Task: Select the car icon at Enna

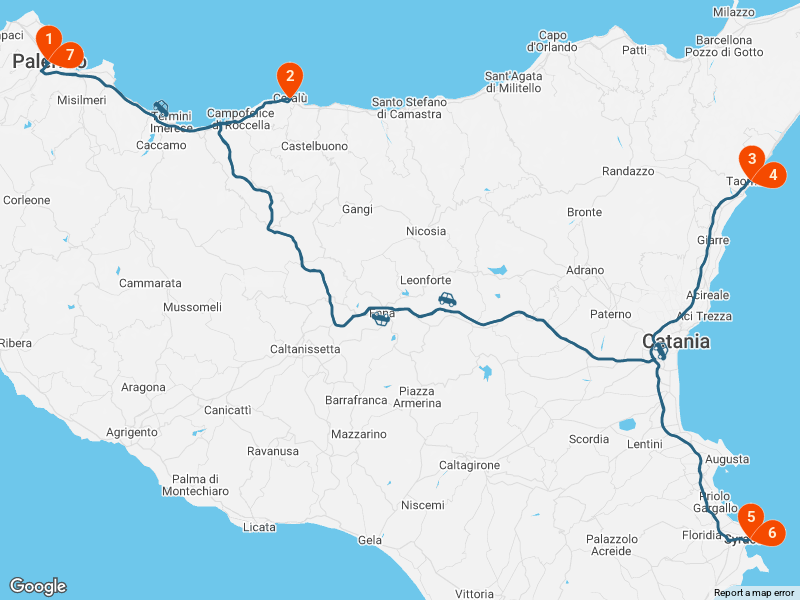Action: [x=381, y=319]
